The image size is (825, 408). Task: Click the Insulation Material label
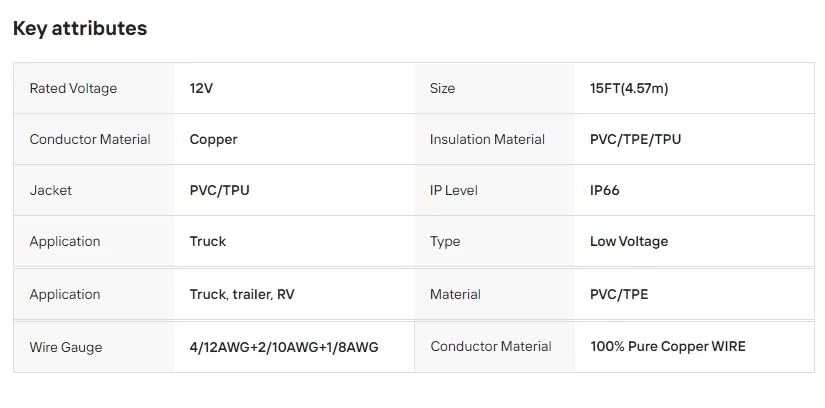[x=487, y=139]
